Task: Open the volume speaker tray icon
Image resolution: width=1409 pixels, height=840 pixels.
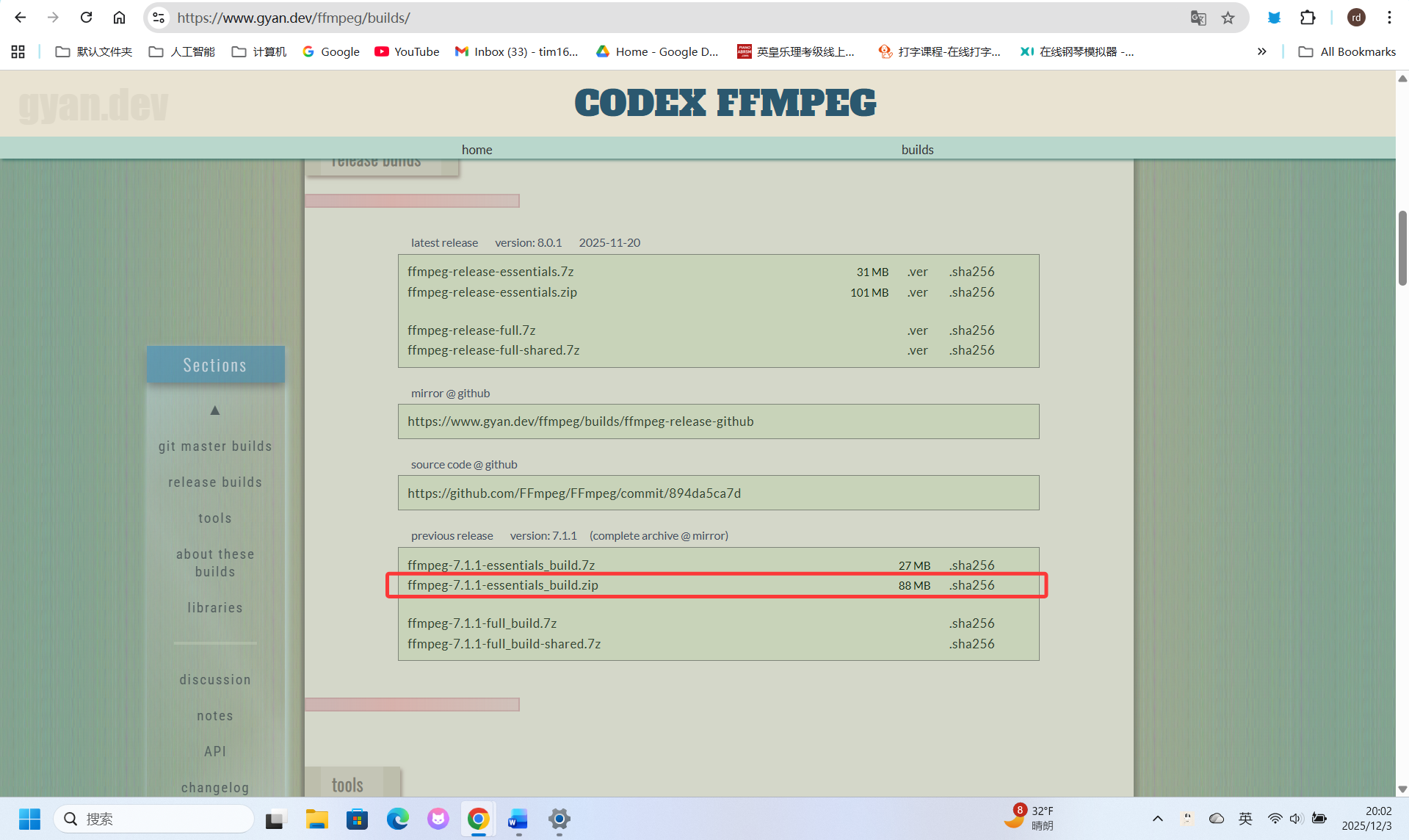Action: click(x=1296, y=819)
